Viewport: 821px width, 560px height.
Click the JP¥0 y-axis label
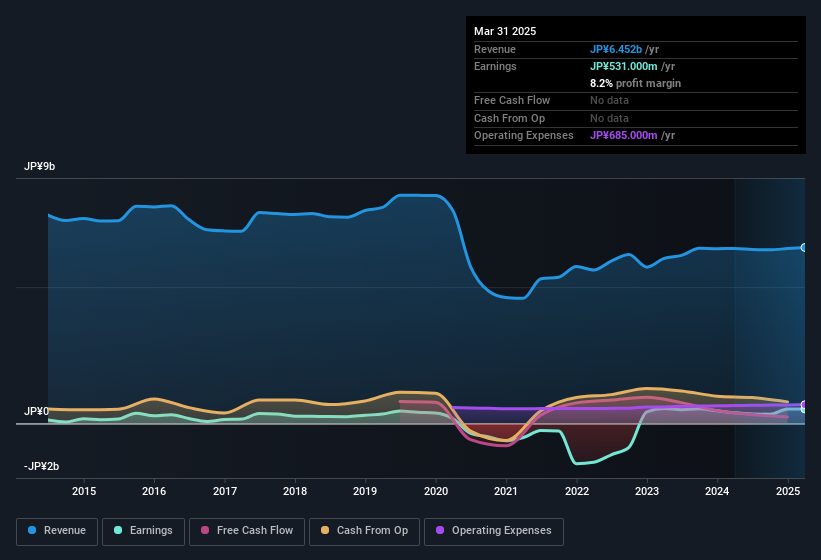click(x=36, y=411)
